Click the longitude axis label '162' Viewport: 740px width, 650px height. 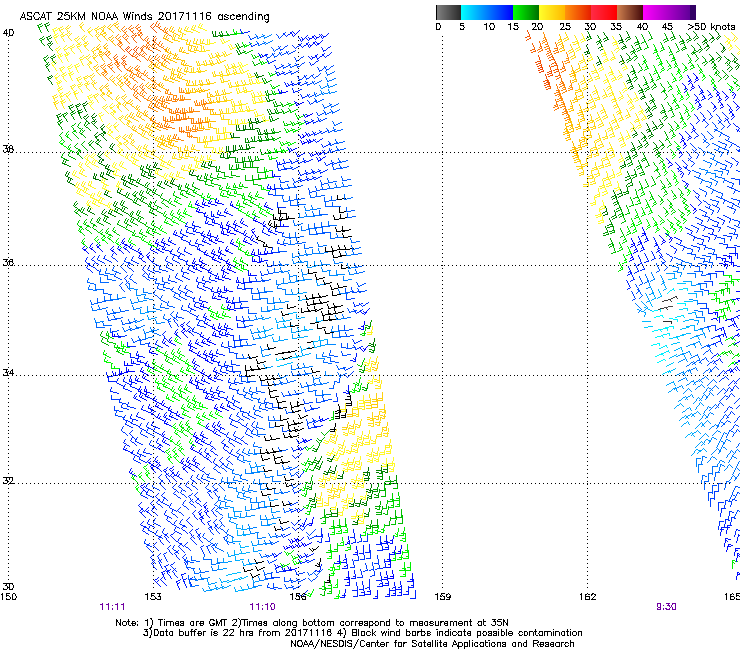coord(588,597)
